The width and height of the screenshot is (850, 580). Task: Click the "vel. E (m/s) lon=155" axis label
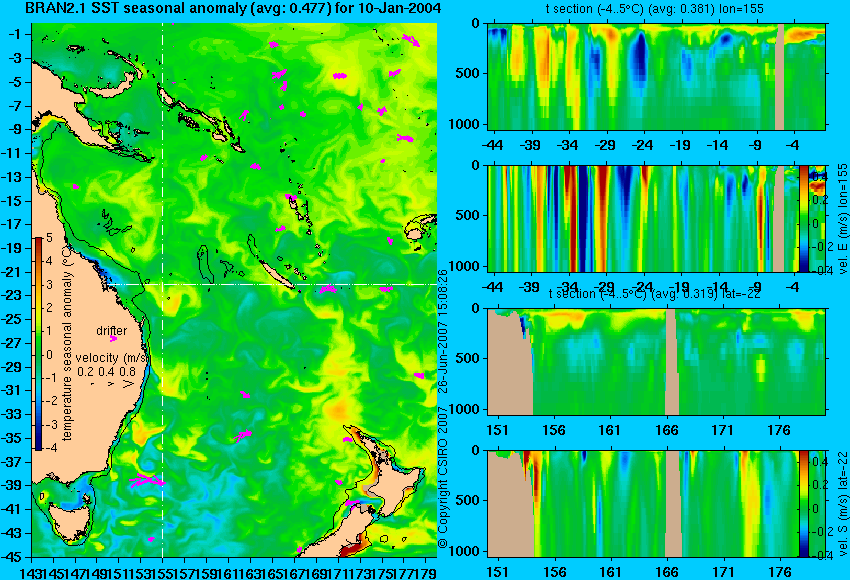pyautogui.click(x=842, y=218)
